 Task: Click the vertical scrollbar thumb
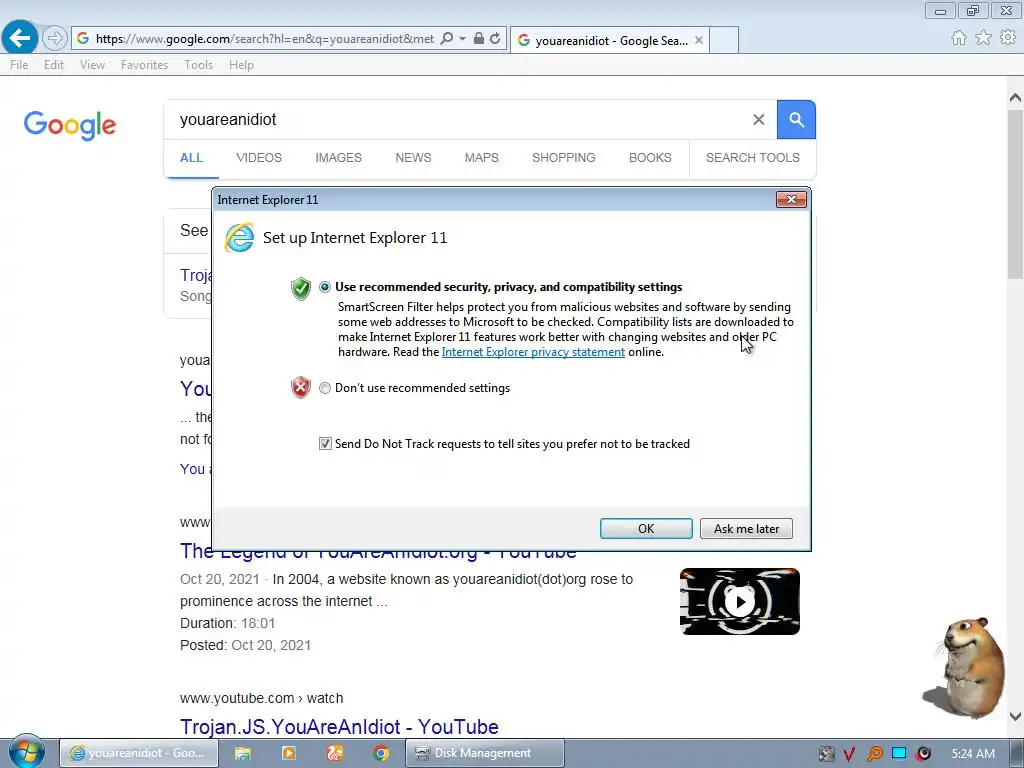tap(1015, 194)
